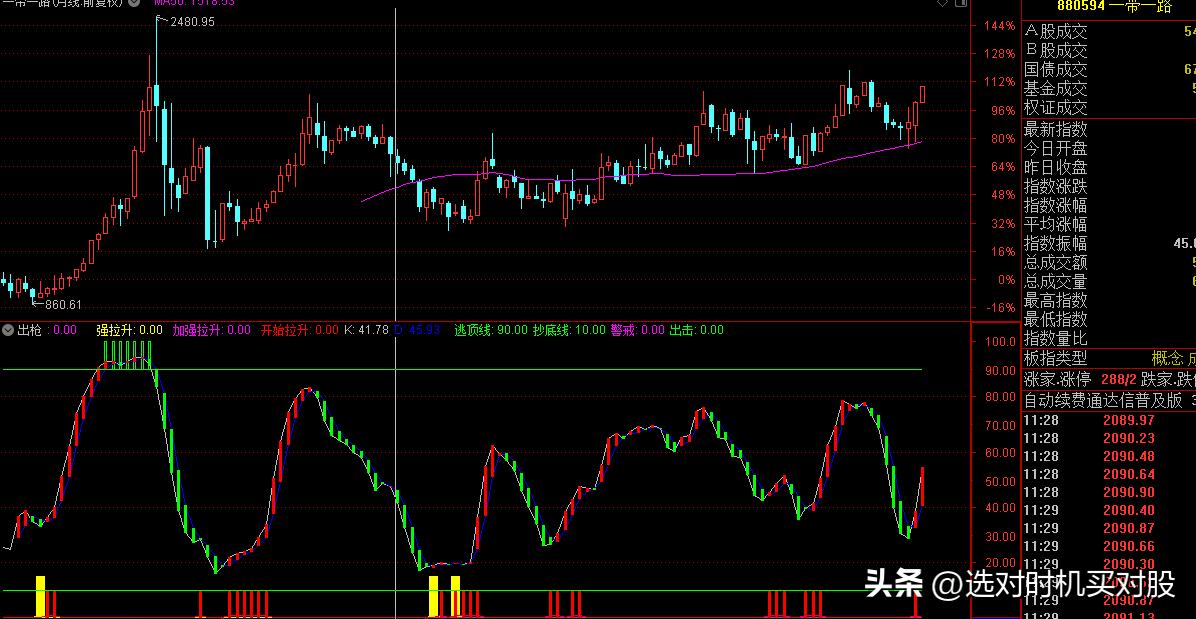Viewport: 1196px width, 619px height.
Task: Open the 出枪 indicator dropdown arrow
Action: (x=8, y=330)
